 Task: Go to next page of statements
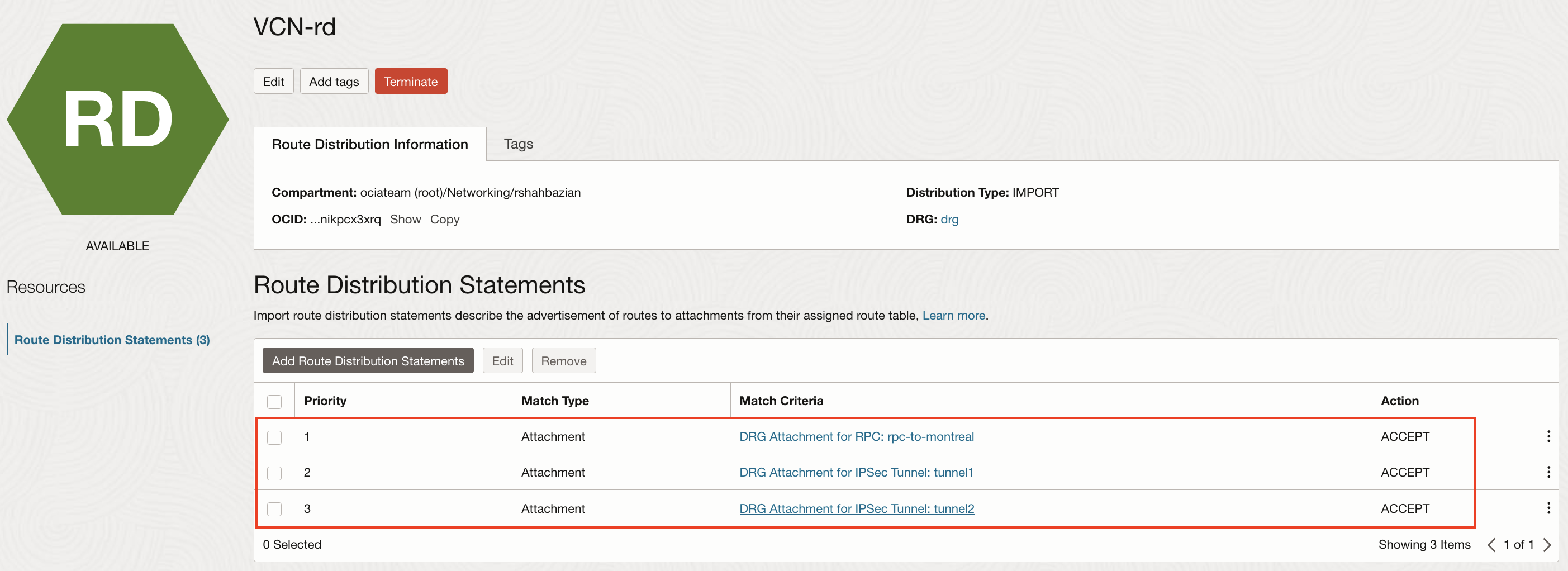click(x=1547, y=544)
